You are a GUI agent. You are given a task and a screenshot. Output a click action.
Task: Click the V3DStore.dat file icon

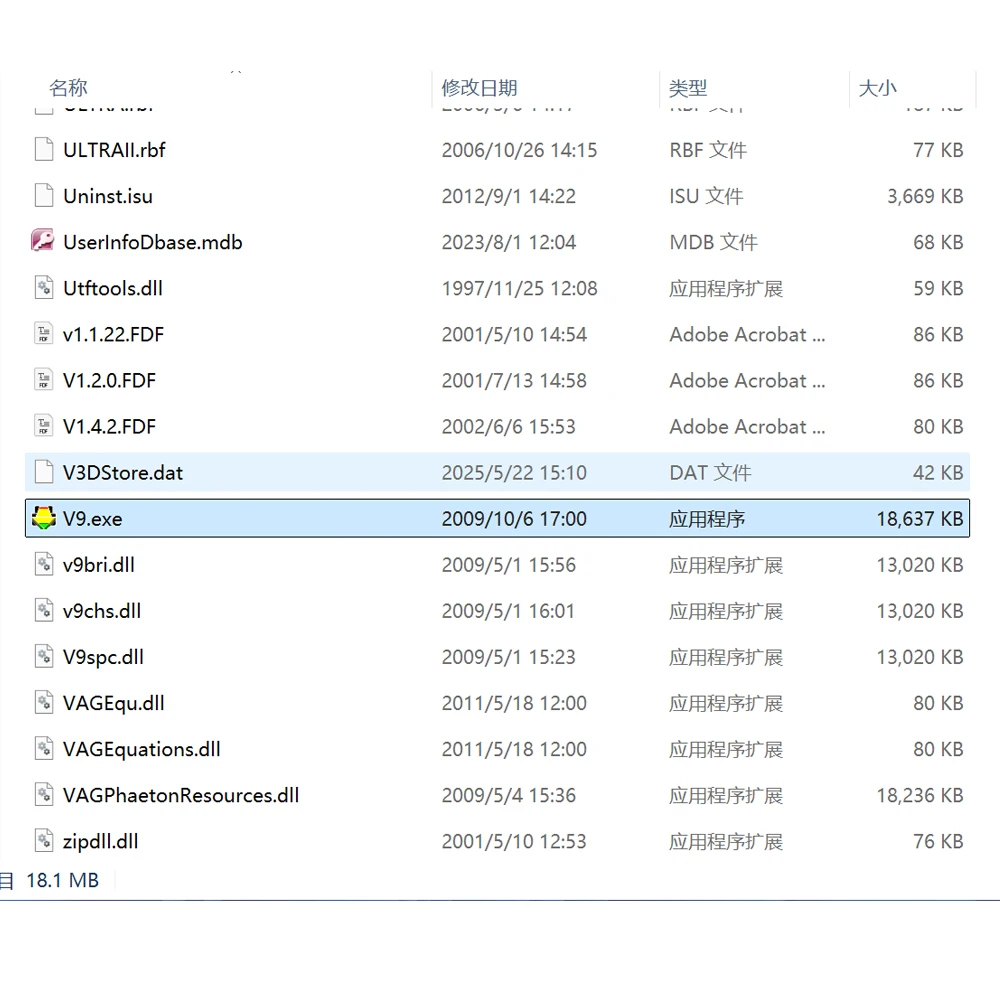coord(43,473)
